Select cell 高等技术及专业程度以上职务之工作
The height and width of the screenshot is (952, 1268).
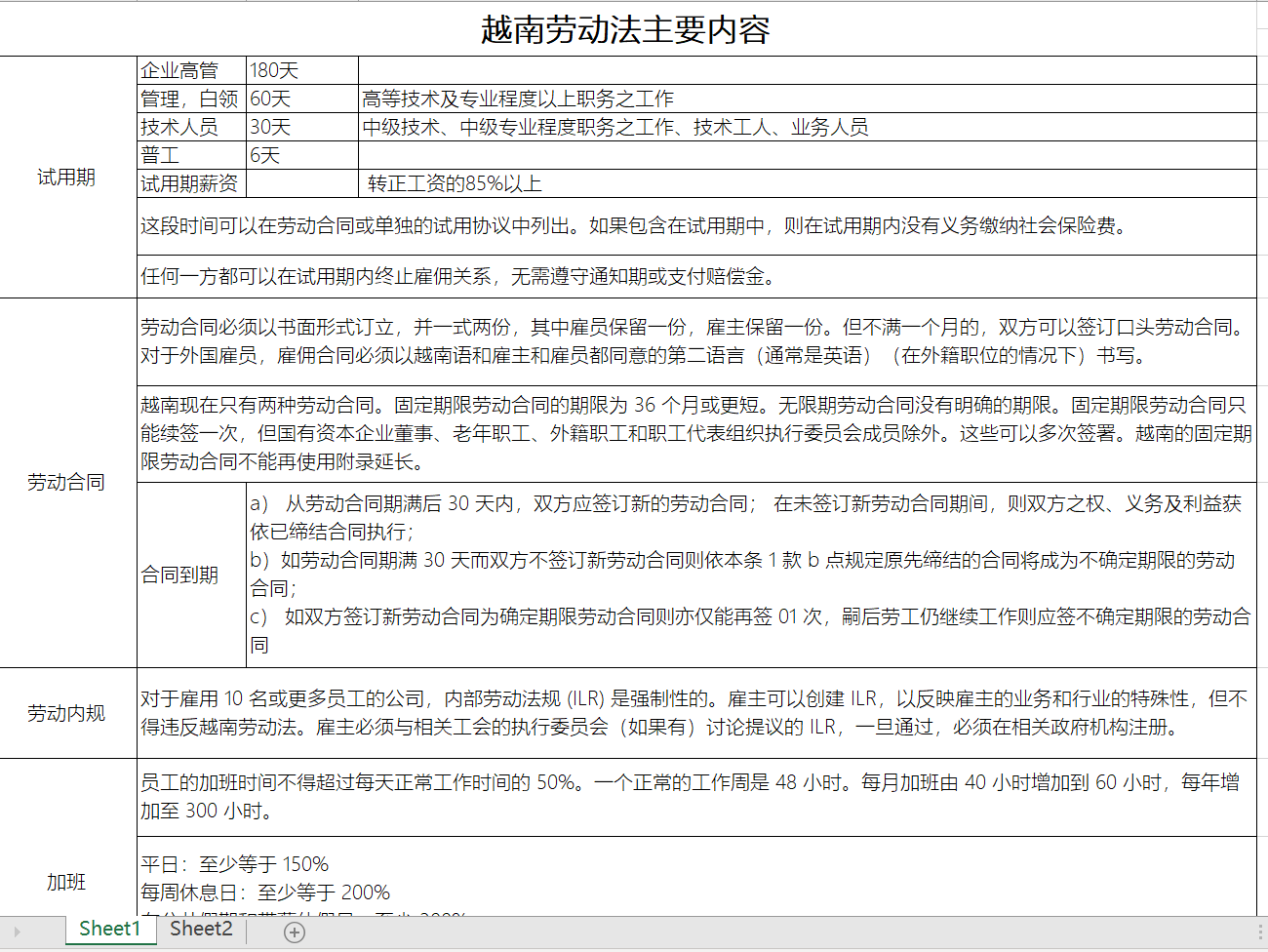point(808,99)
